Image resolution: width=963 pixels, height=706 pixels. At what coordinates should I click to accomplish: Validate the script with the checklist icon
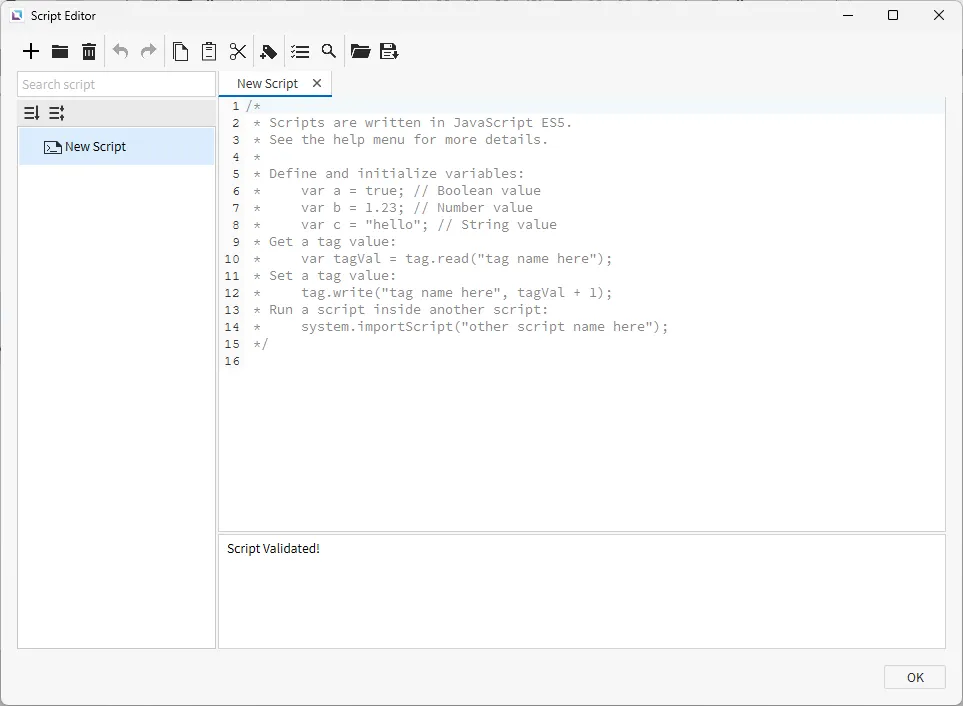[x=299, y=51]
